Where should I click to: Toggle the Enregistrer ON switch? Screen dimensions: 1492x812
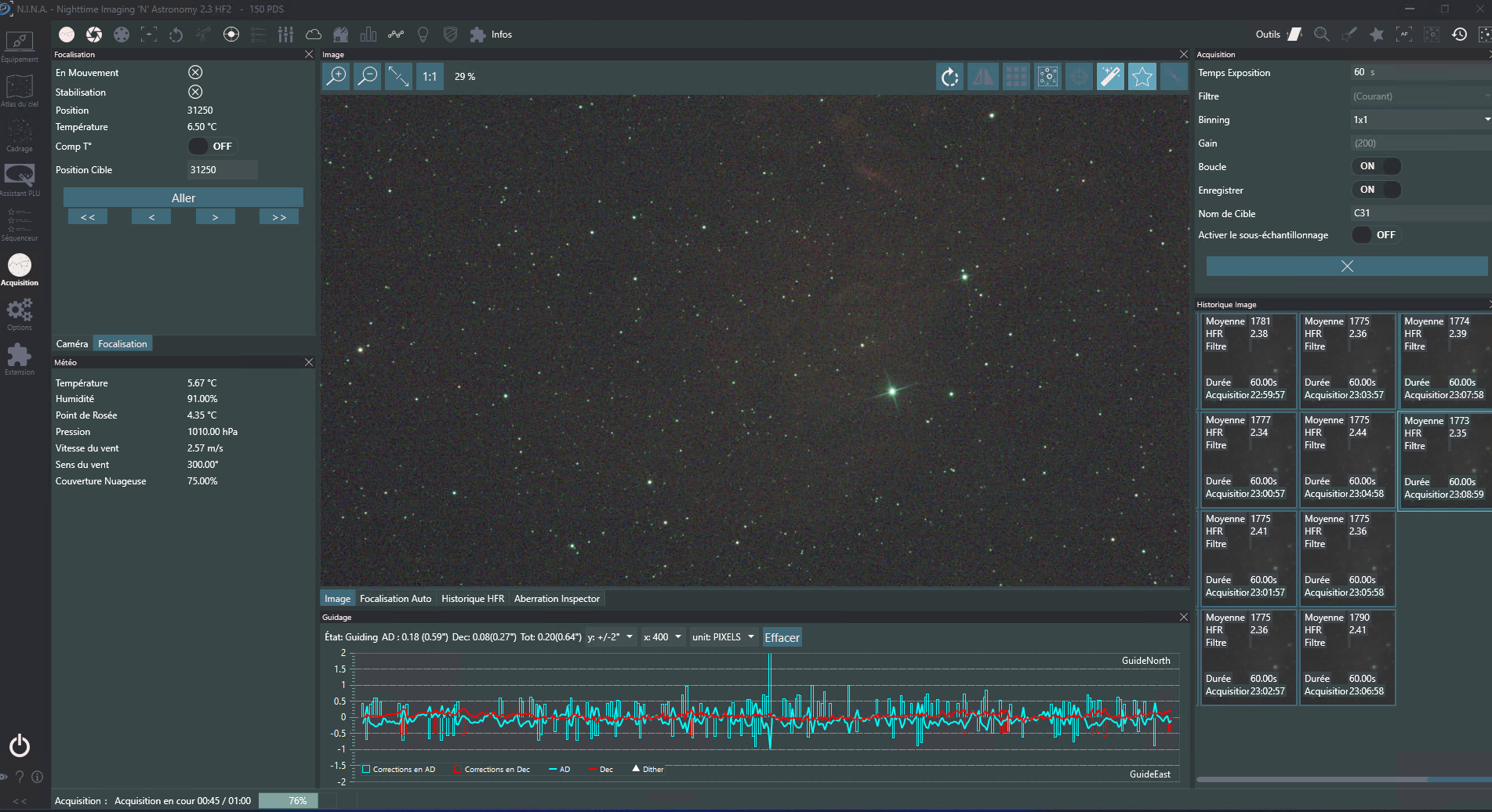click(x=1377, y=190)
